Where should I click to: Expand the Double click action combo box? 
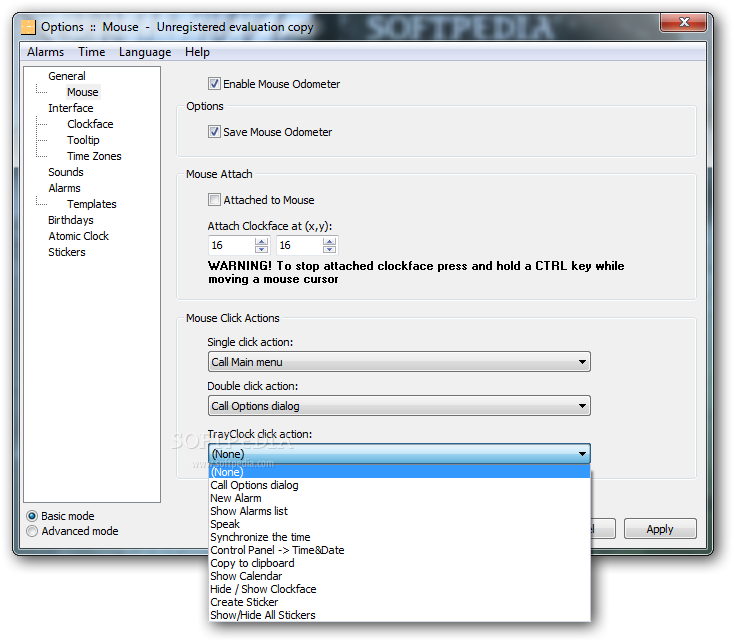point(399,406)
